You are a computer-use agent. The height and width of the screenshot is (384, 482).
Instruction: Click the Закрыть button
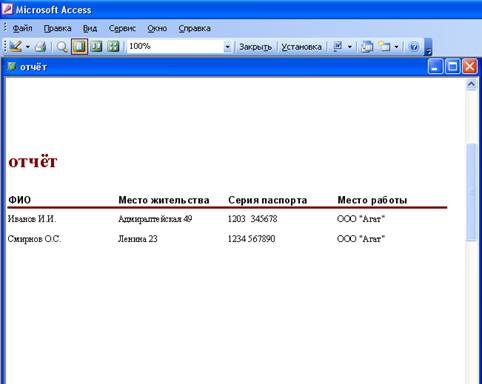(255, 47)
